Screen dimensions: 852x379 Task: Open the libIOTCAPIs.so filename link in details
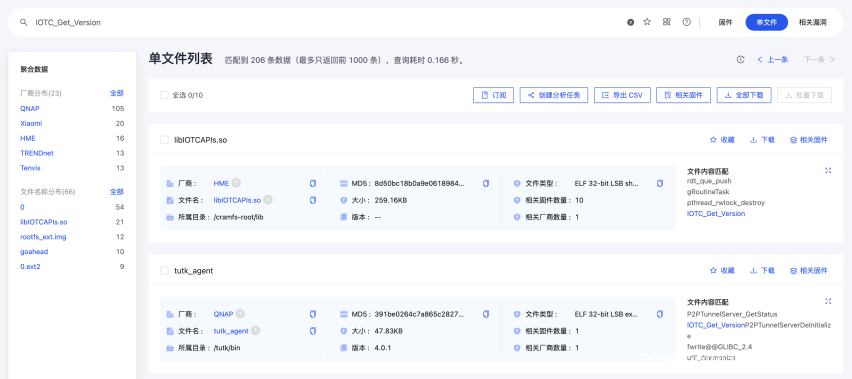(x=237, y=200)
